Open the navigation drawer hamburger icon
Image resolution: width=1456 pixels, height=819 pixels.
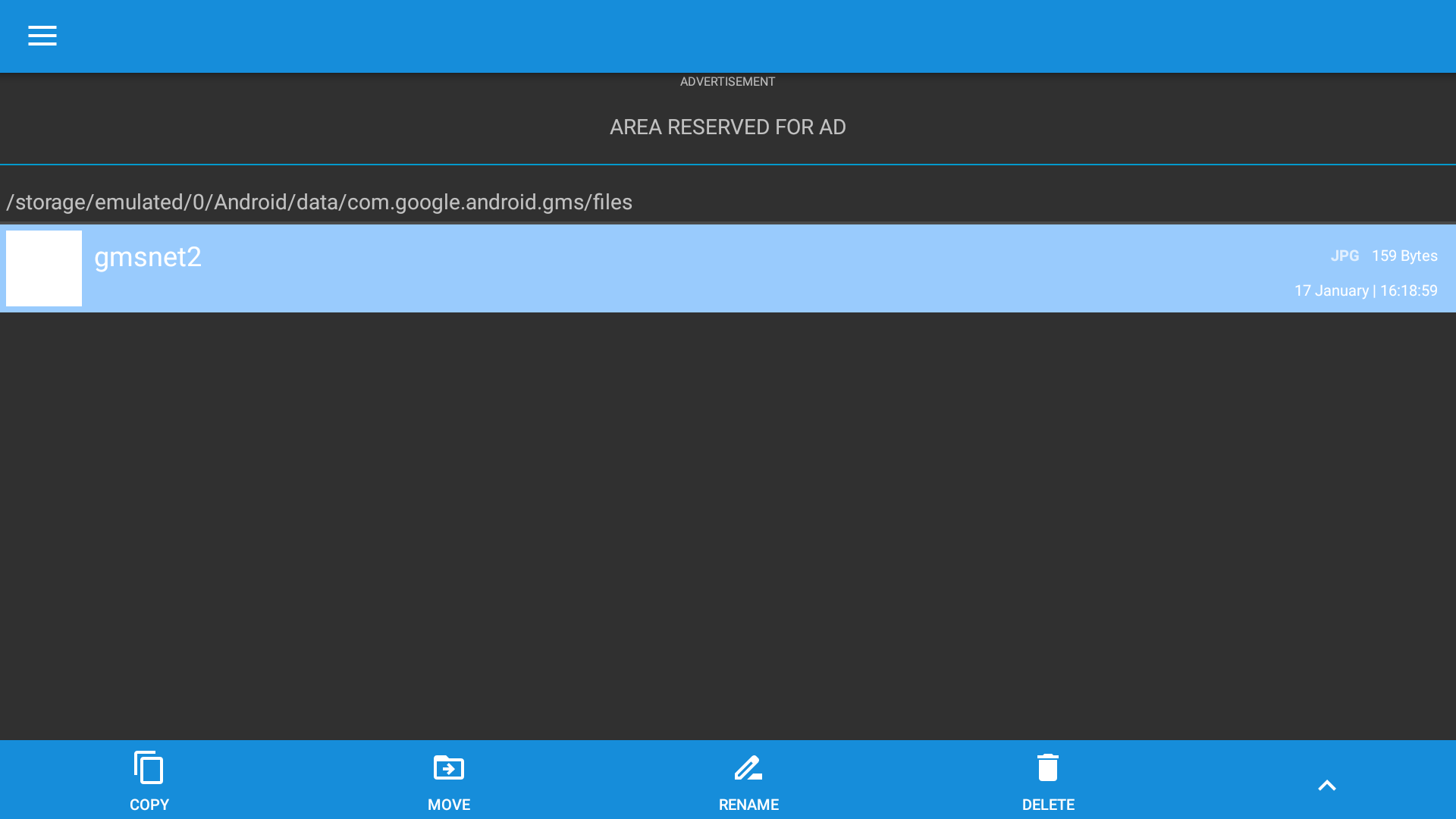42,36
